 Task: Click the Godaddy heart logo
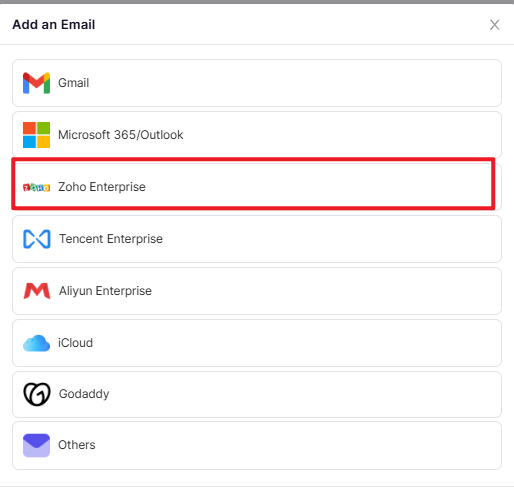tap(37, 394)
